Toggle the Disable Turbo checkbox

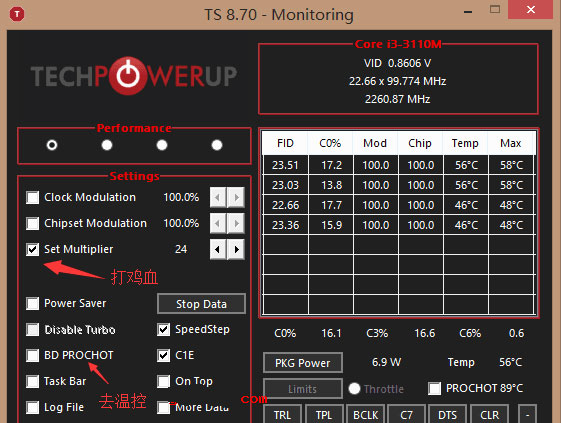(x=33, y=330)
